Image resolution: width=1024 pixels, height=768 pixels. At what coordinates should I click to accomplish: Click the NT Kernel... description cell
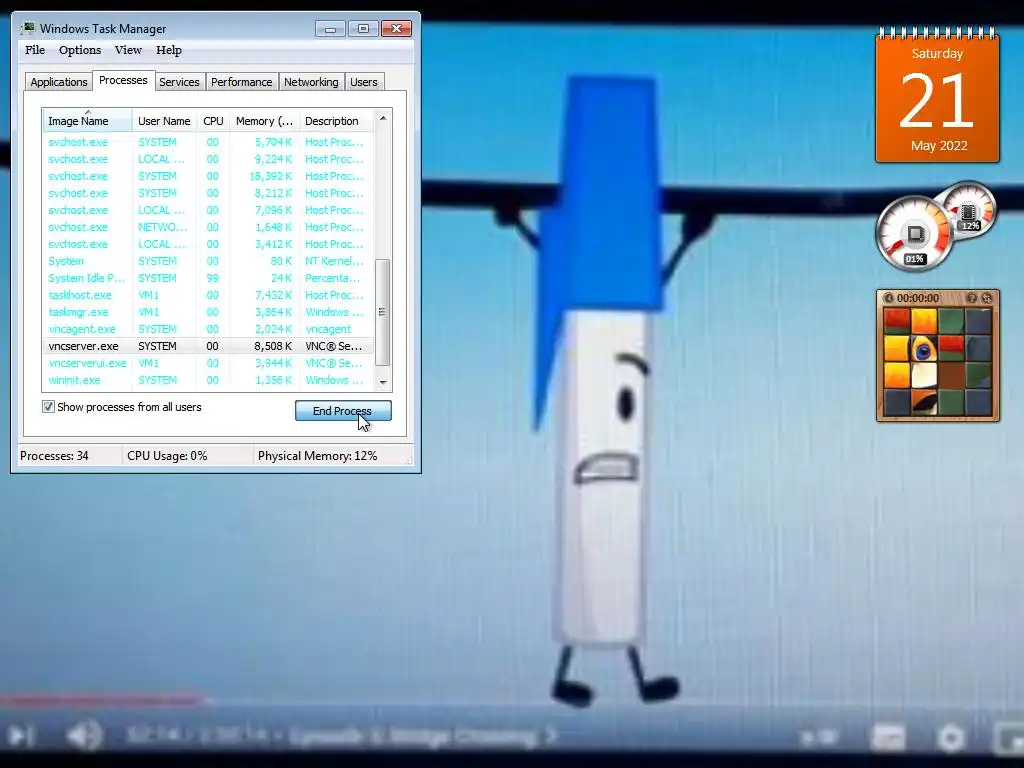[x=334, y=261]
